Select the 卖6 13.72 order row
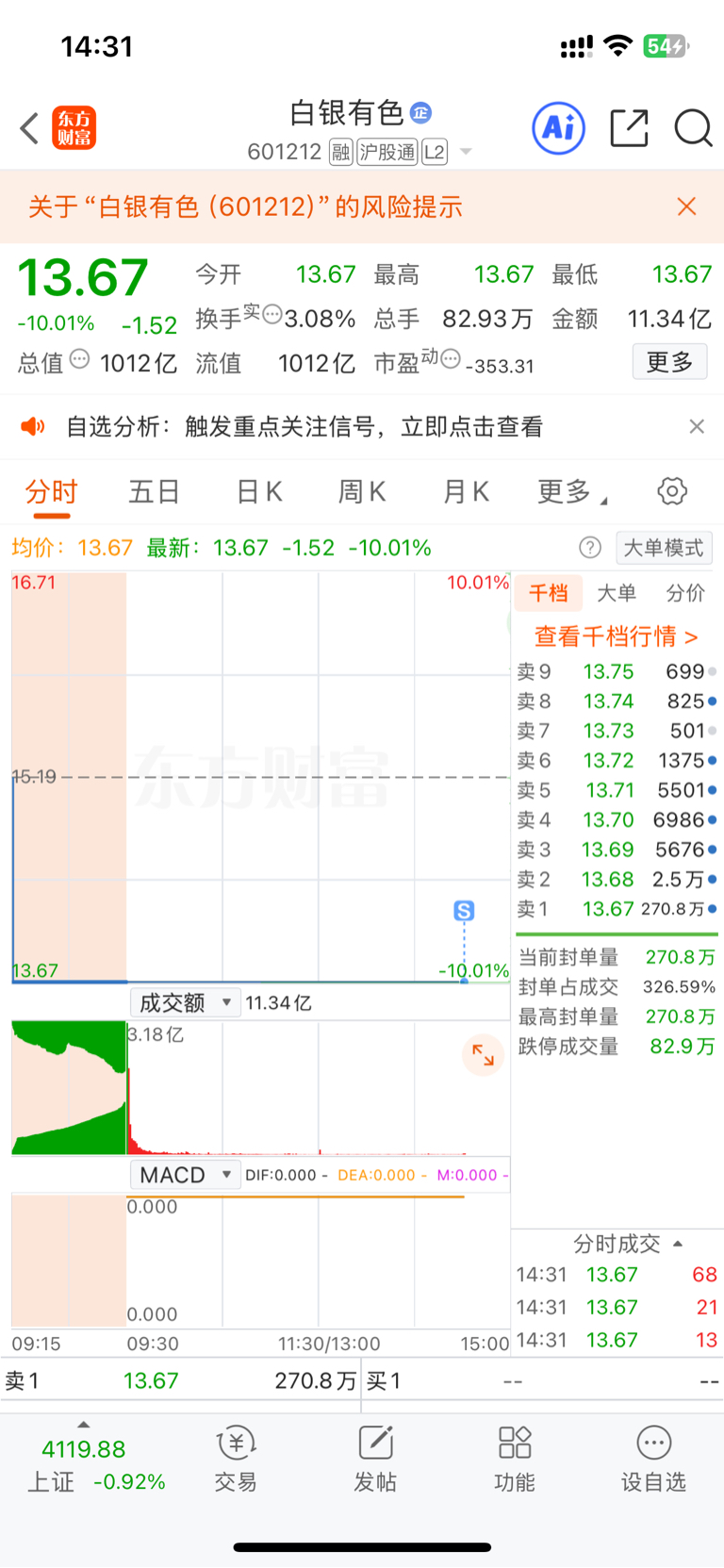724x1568 pixels. point(617,760)
